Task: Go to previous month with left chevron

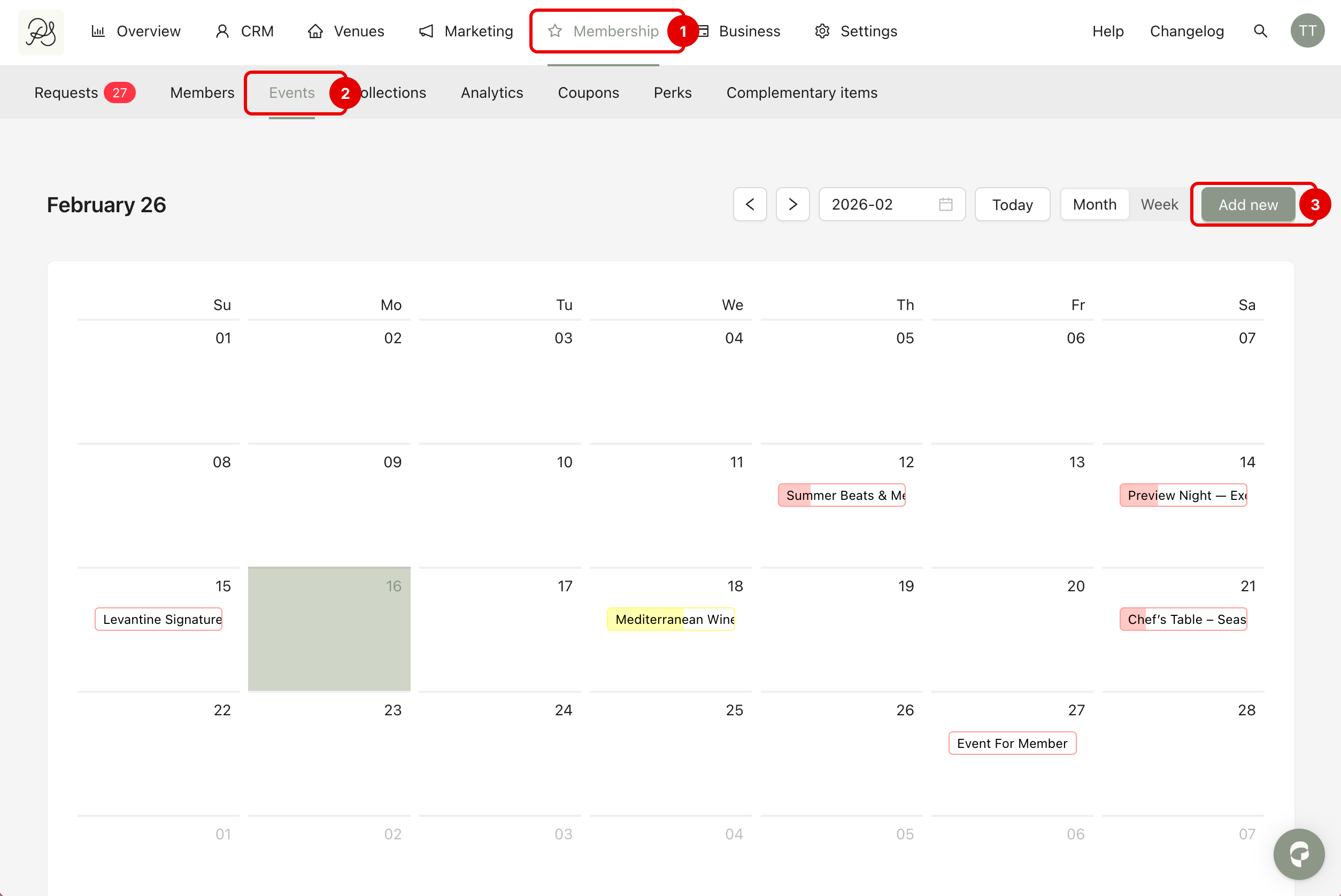Action: (750, 204)
